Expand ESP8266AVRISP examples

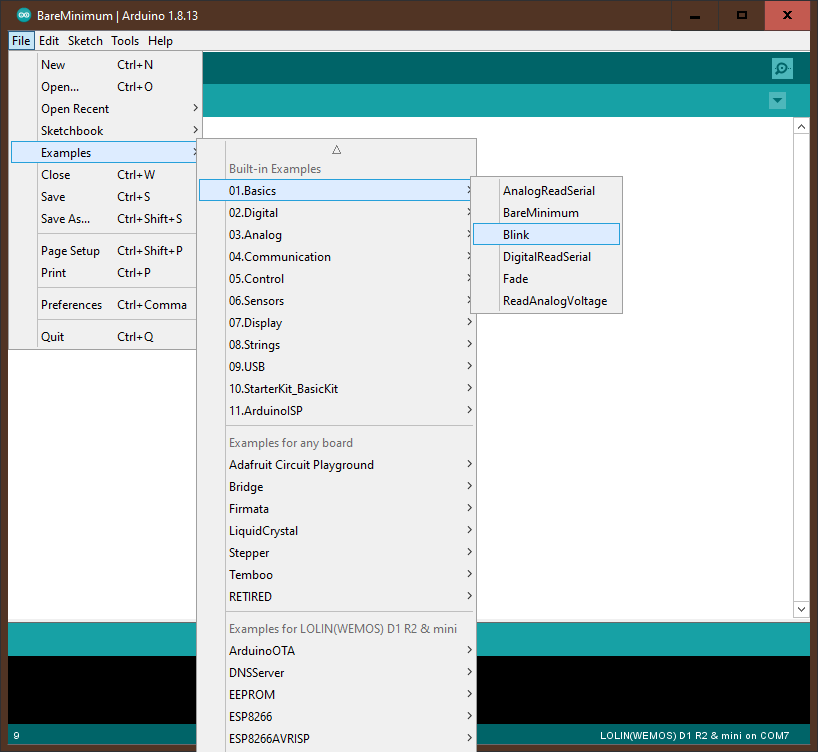tap(336, 738)
